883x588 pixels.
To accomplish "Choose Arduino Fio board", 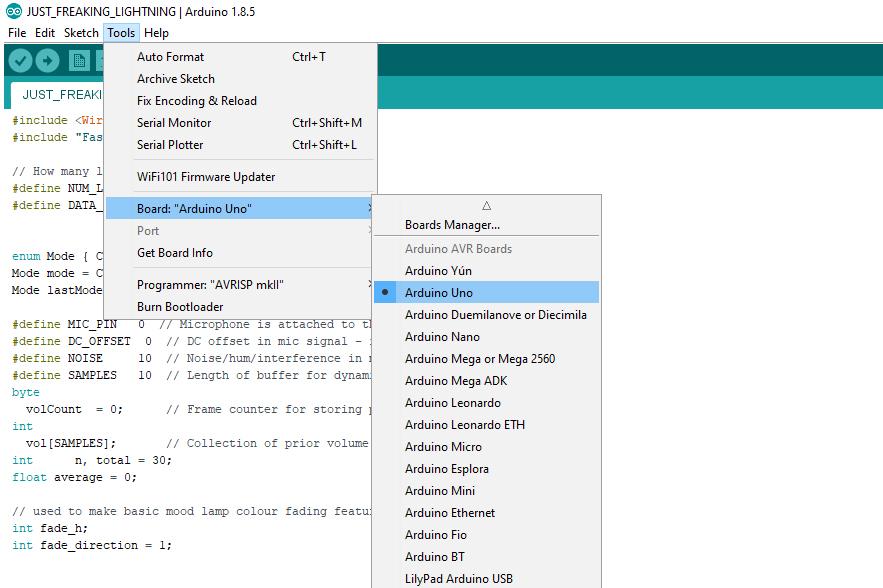I will click(486, 534).
